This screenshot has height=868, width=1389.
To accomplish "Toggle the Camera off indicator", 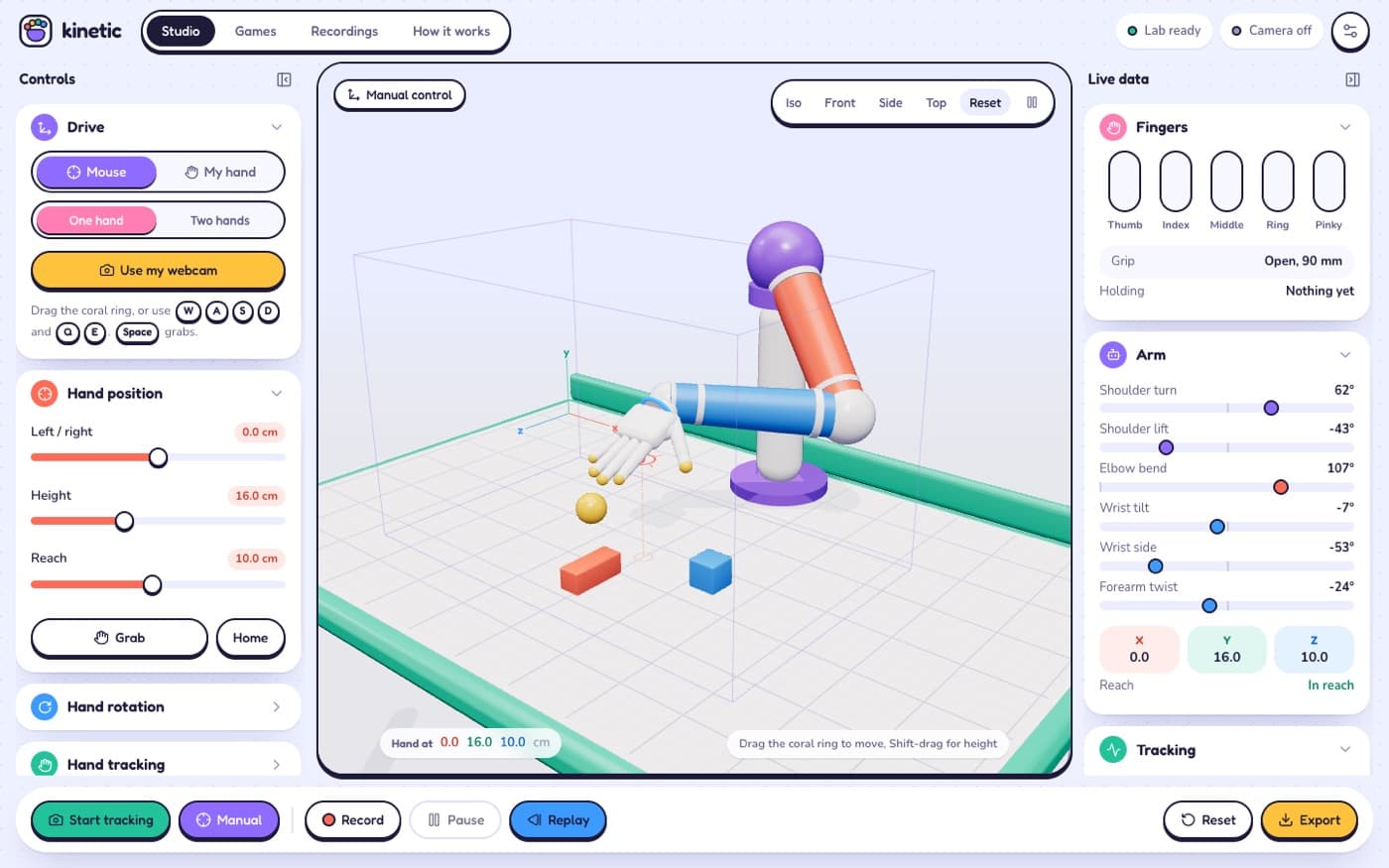I will 1271,31.
